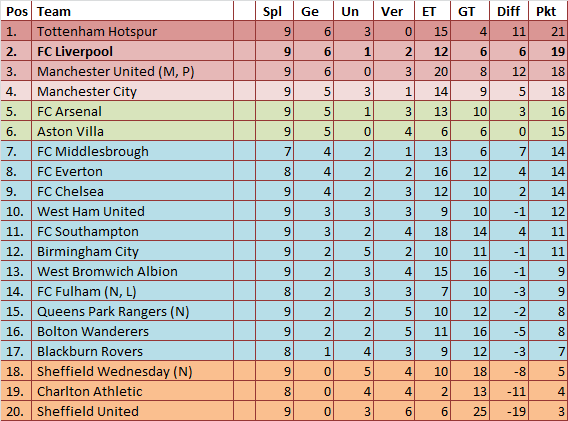568x421 pixels.
Task: Select the Charlton Athletic team cell
Action: (132, 391)
